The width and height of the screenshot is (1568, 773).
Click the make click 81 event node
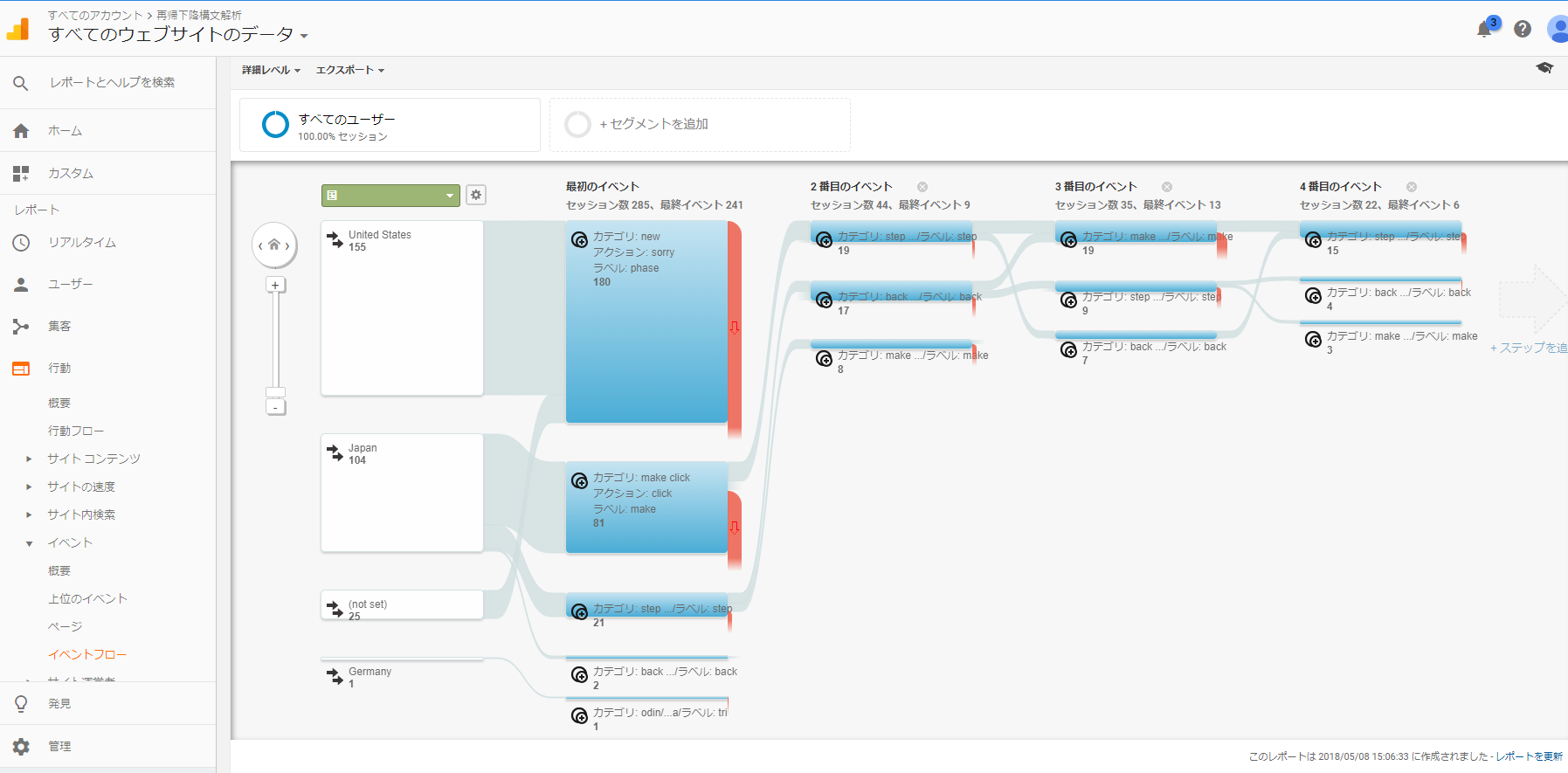(646, 507)
